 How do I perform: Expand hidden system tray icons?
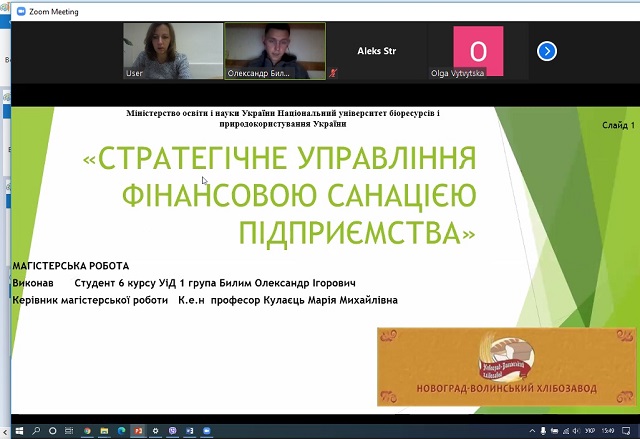[x=532, y=431]
